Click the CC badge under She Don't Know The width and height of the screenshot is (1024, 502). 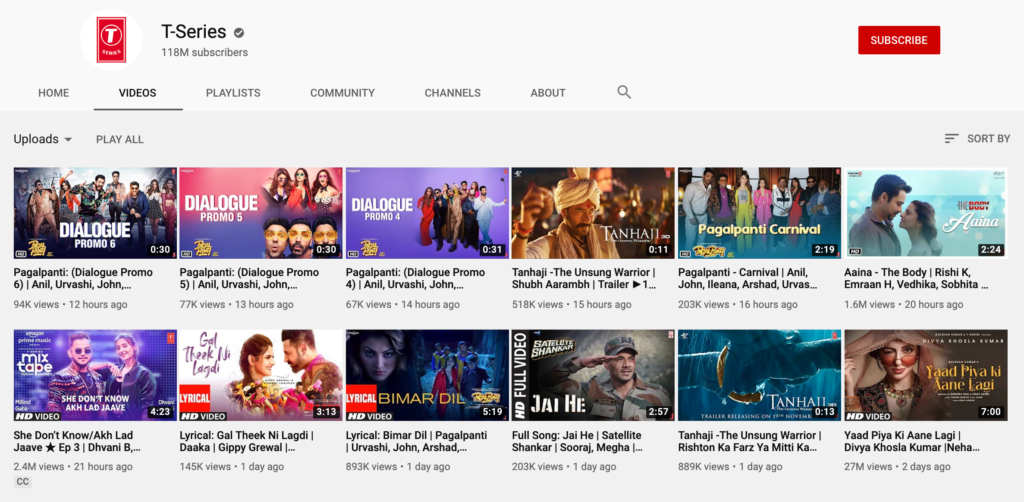[22, 482]
